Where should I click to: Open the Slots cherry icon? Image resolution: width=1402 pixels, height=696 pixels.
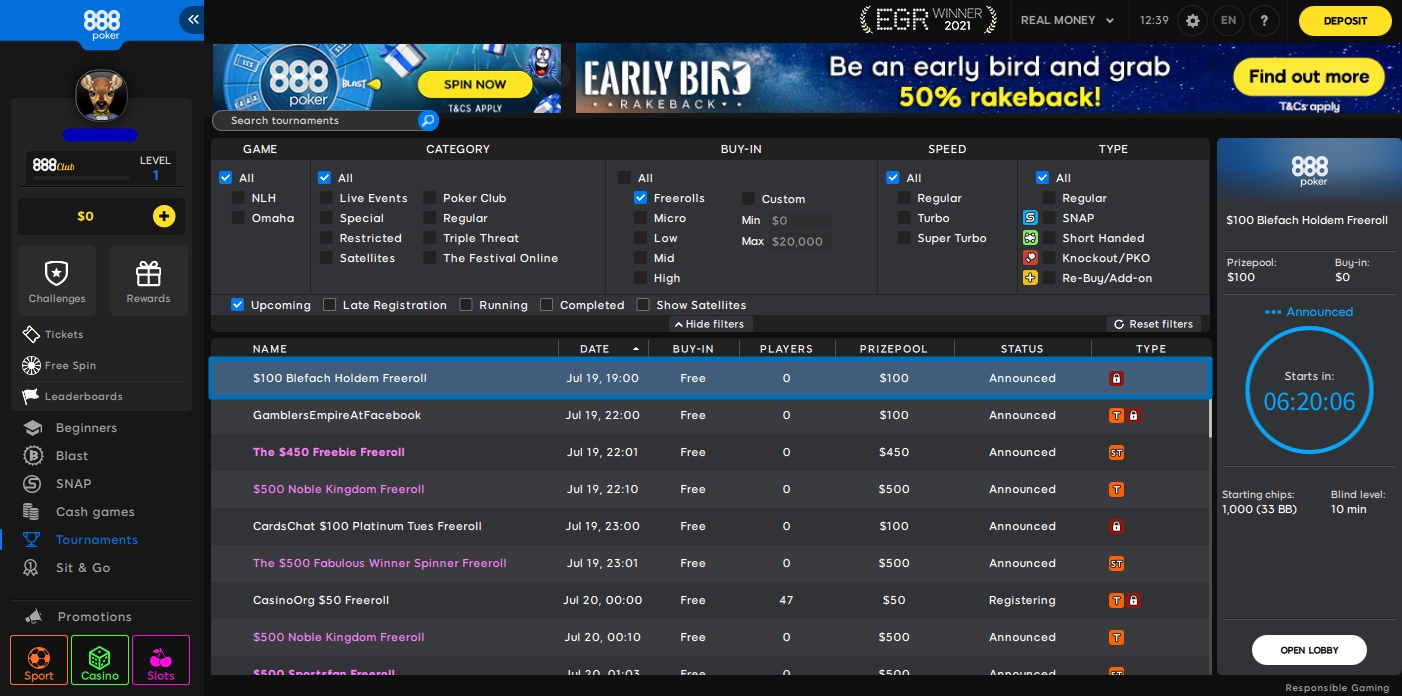(161, 660)
